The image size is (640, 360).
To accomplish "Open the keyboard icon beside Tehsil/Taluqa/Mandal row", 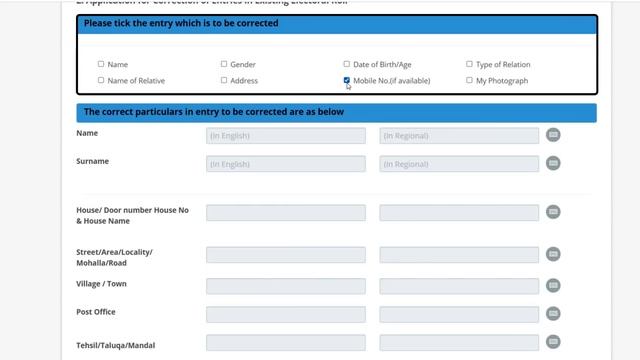I will pos(553,342).
